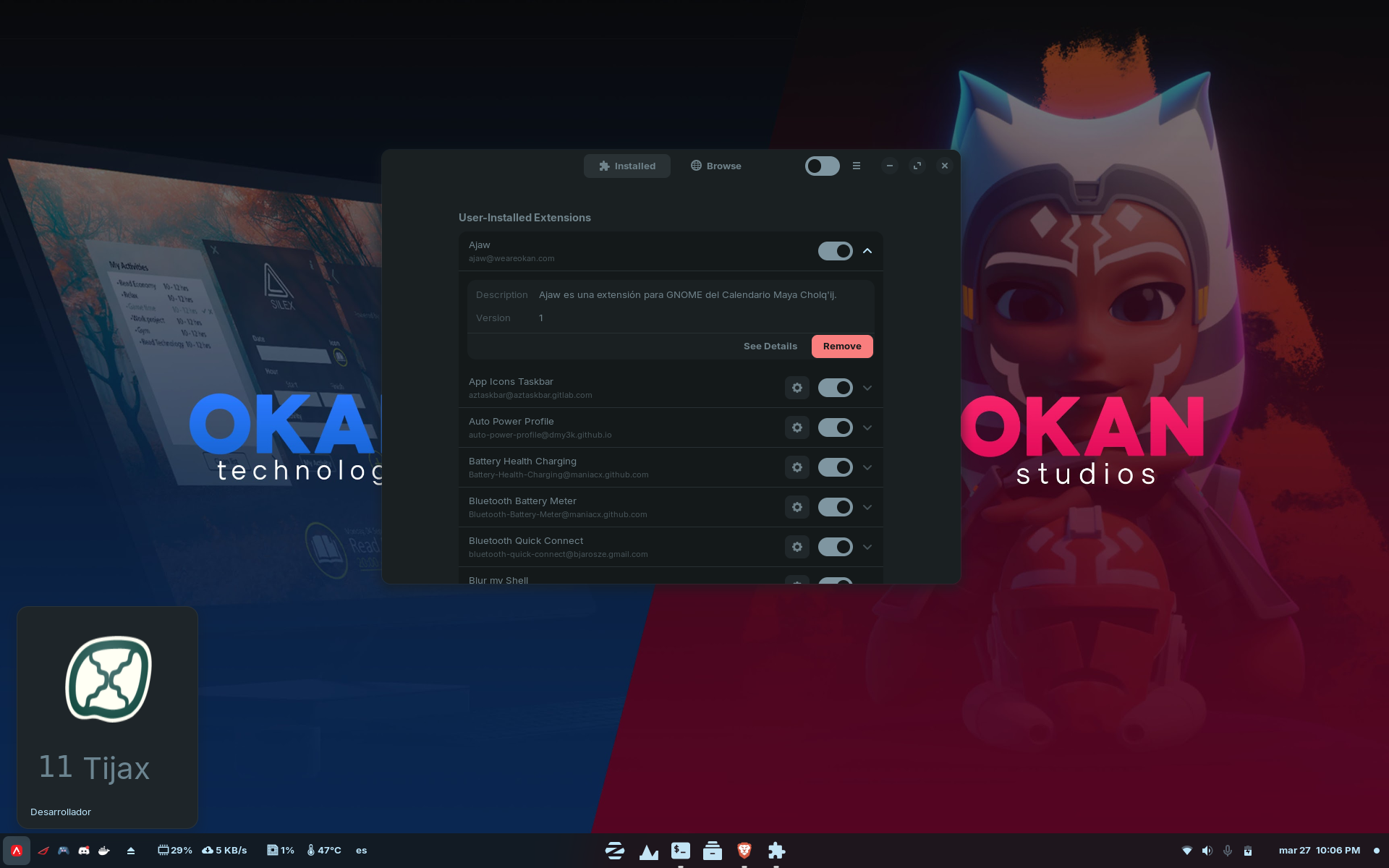
Task: Toggle the Battery Health Charging extension
Action: tap(836, 467)
